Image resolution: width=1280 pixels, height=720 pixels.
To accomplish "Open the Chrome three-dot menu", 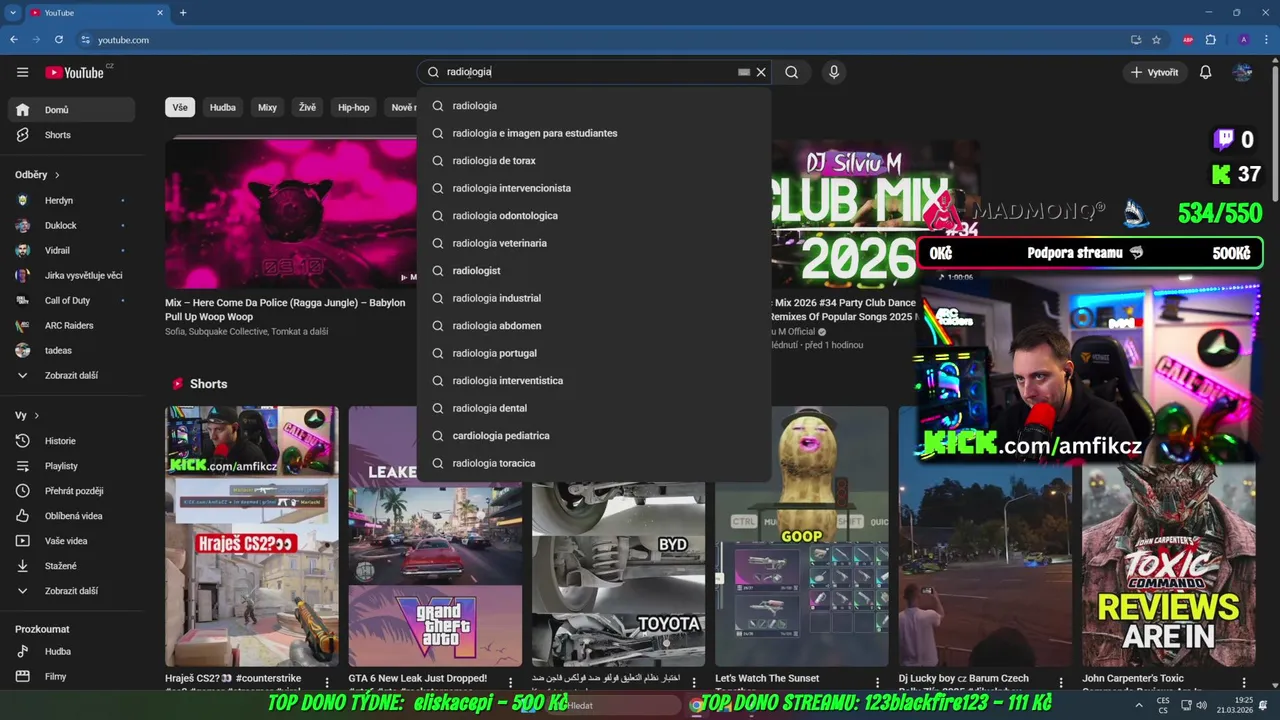I will 1266,40.
